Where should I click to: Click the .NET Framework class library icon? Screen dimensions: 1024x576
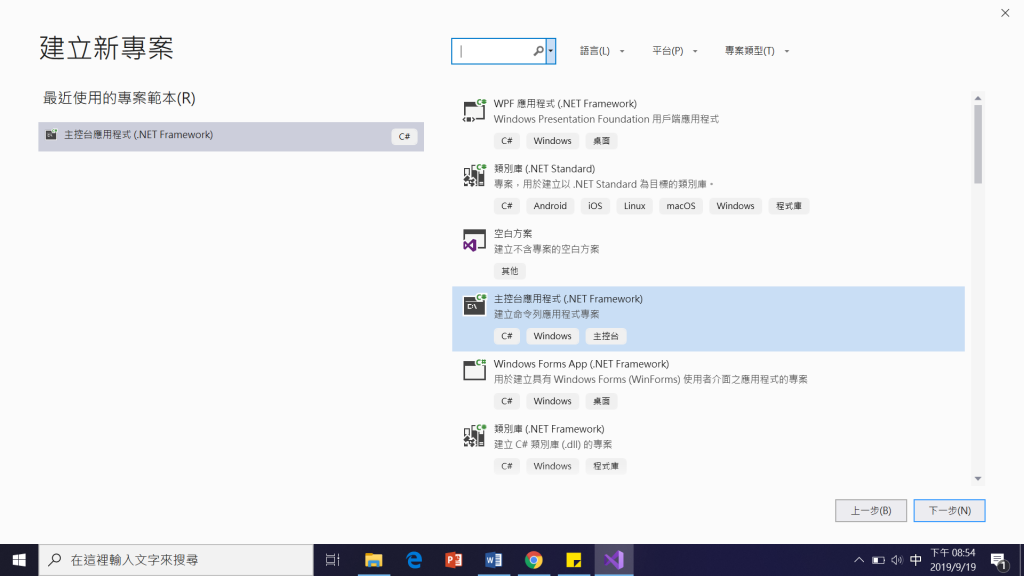(x=474, y=436)
